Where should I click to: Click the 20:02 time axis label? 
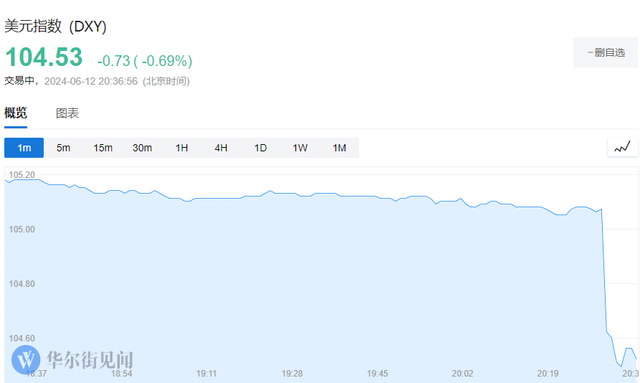[x=462, y=374]
